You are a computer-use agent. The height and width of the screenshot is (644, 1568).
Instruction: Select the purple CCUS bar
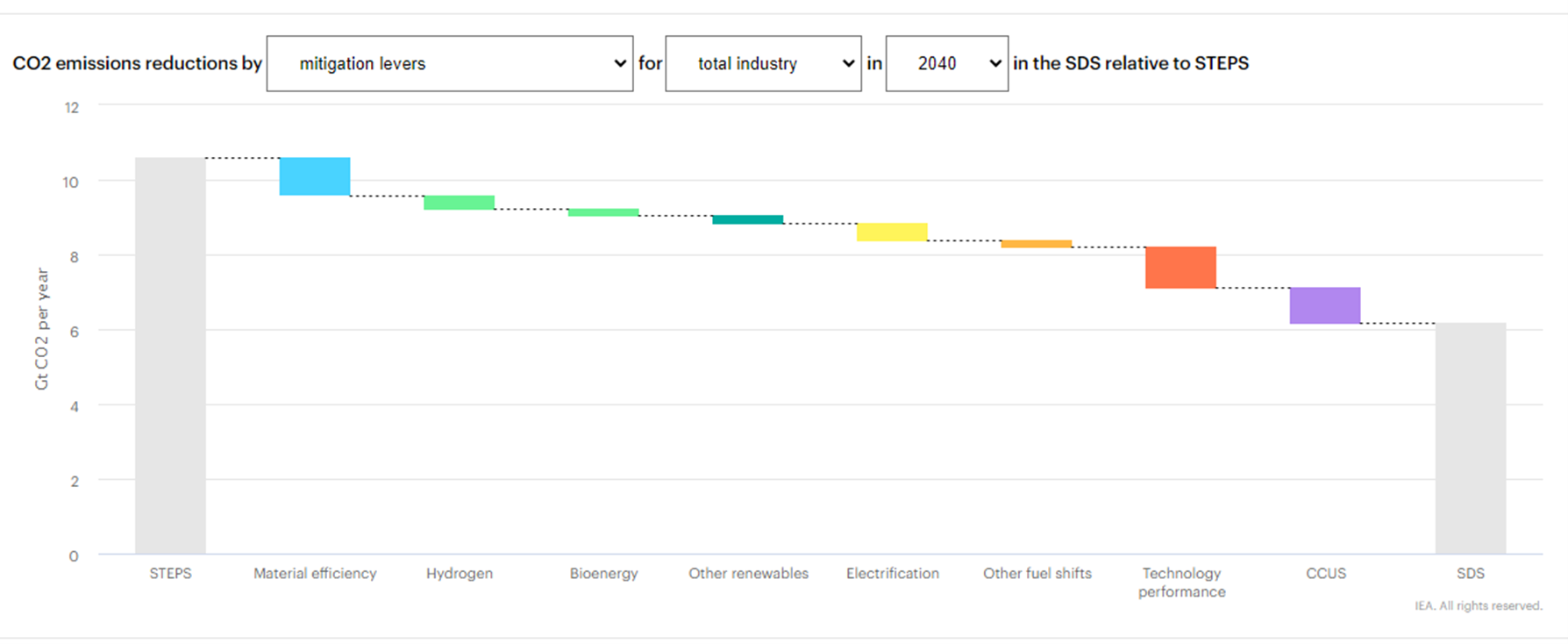[x=1325, y=305]
